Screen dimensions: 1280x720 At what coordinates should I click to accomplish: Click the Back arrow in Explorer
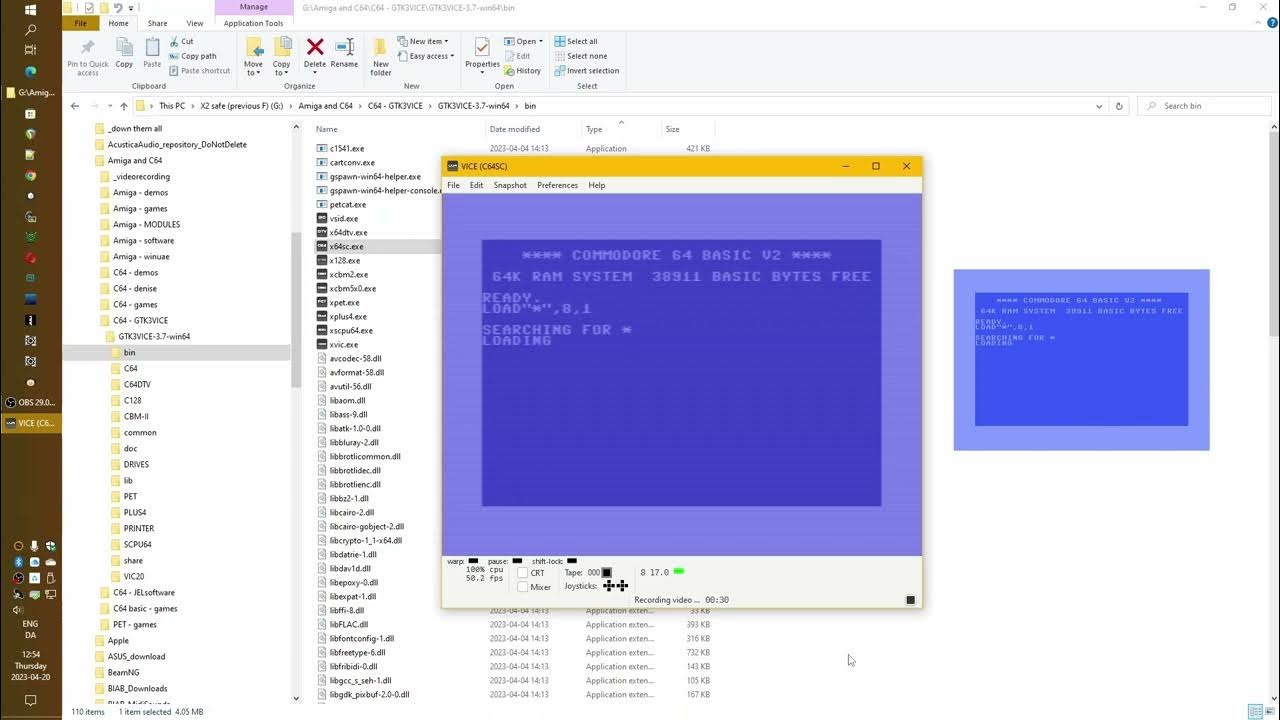75,106
